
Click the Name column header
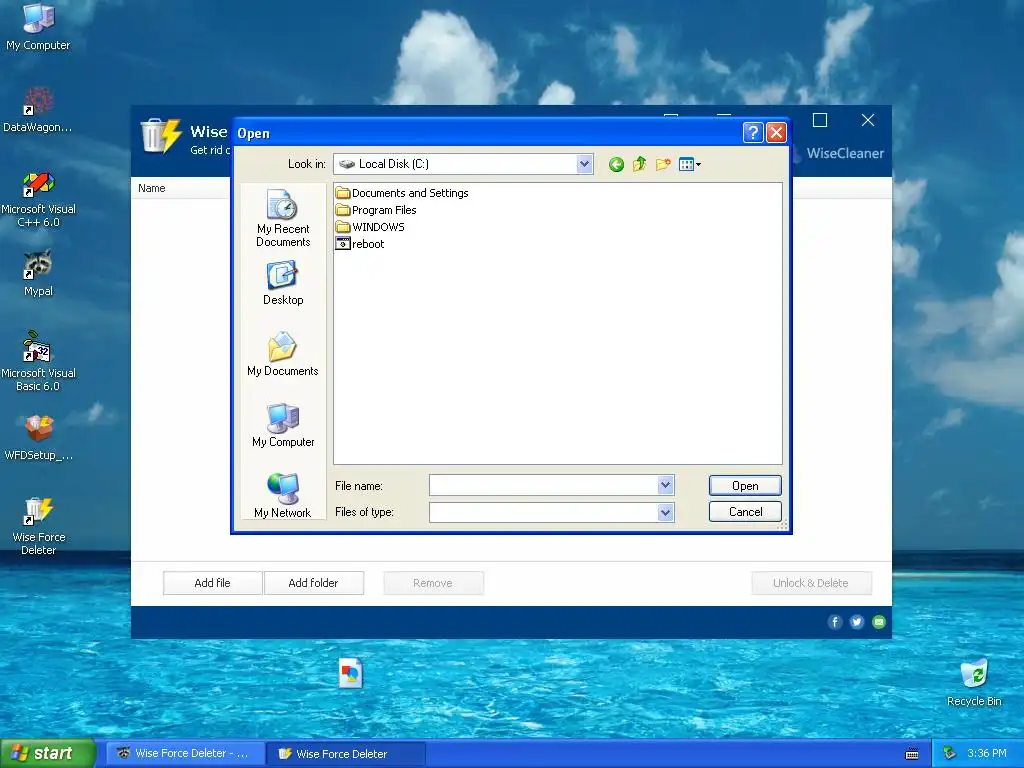click(x=152, y=188)
